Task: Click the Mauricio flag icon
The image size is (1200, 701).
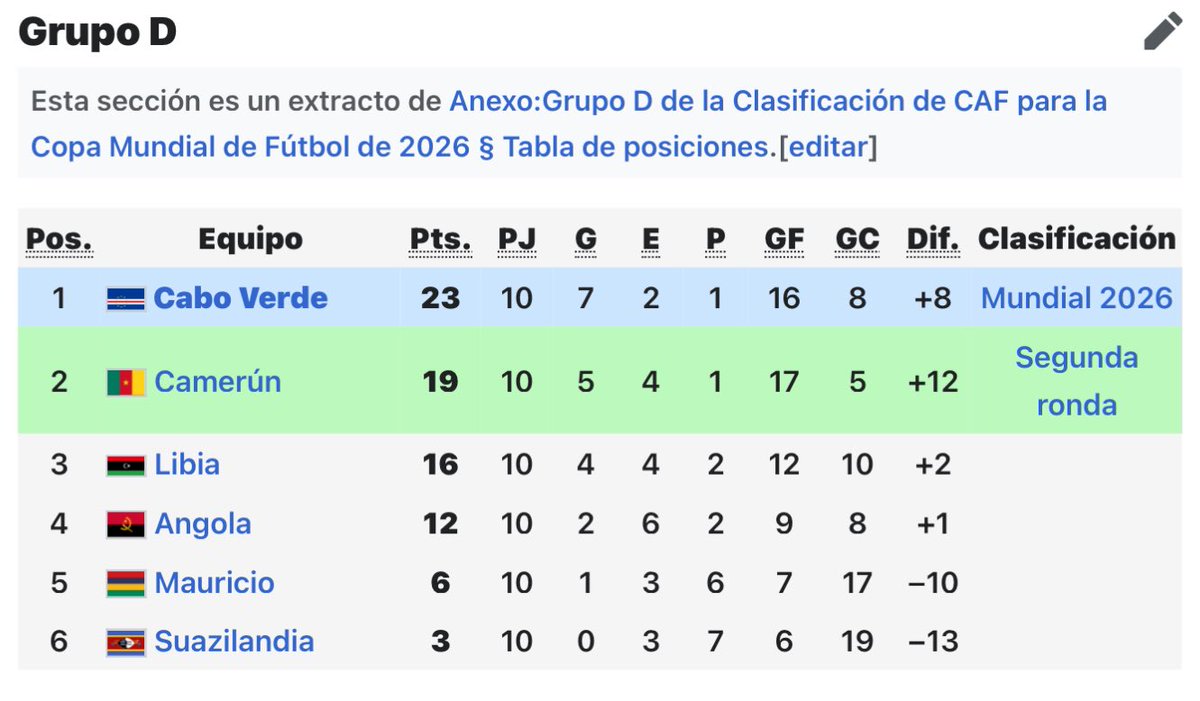Action: (x=126, y=583)
